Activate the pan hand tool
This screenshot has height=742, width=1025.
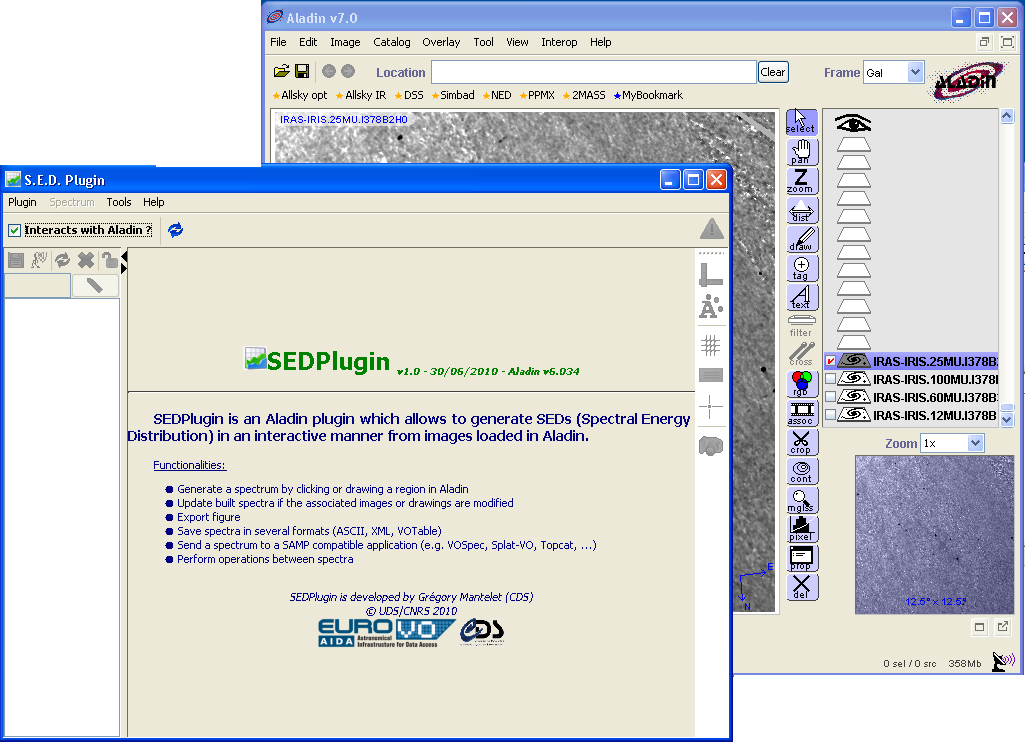tap(801, 152)
